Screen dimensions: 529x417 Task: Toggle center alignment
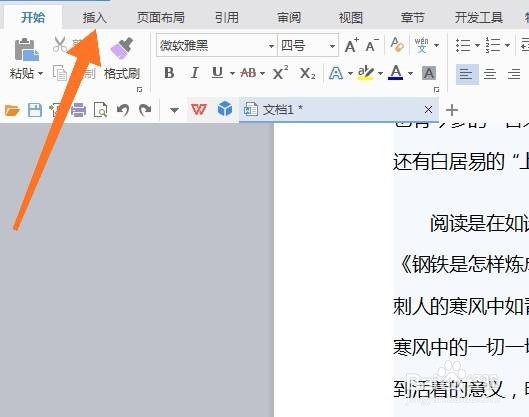coord(490,74)
